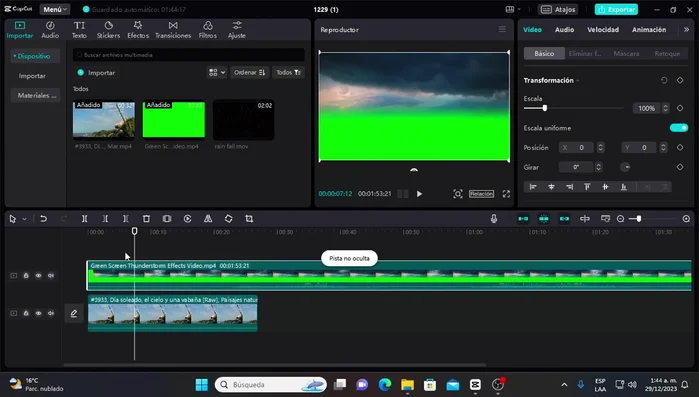Viewport: 699px width, 397px height.
Task: Toggle the Escala uniforme switch
Action: 679,128
